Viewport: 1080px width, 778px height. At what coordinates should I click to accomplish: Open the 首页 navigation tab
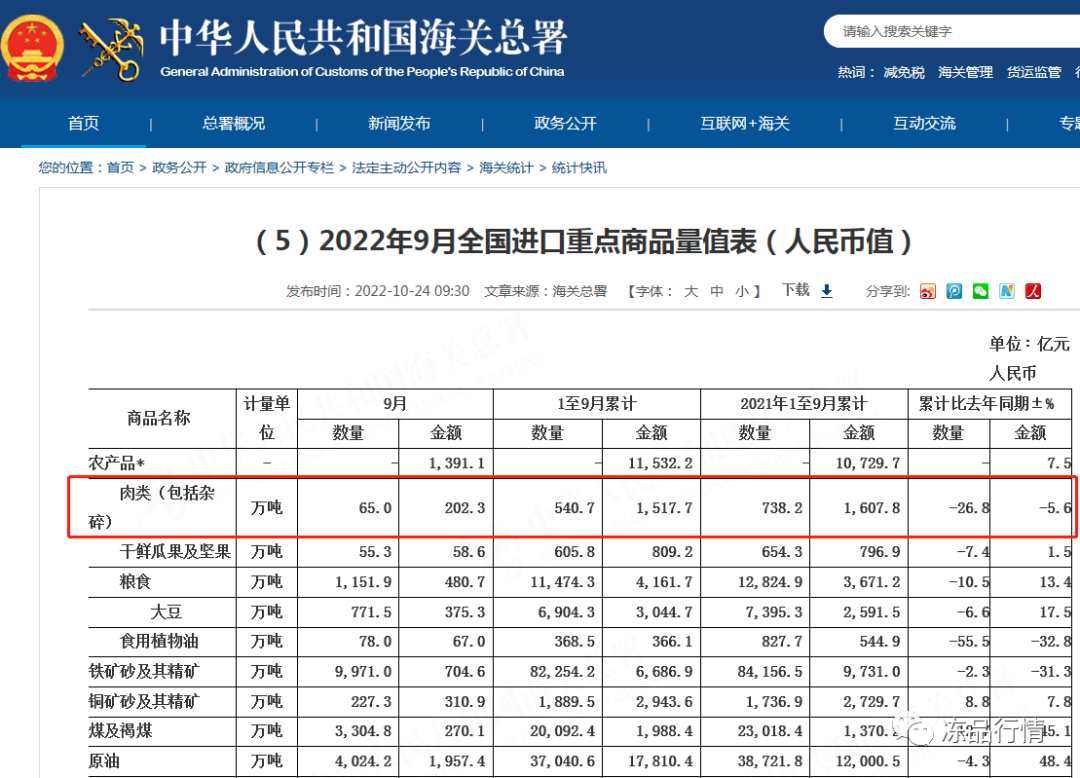click(x=84, y=123)
